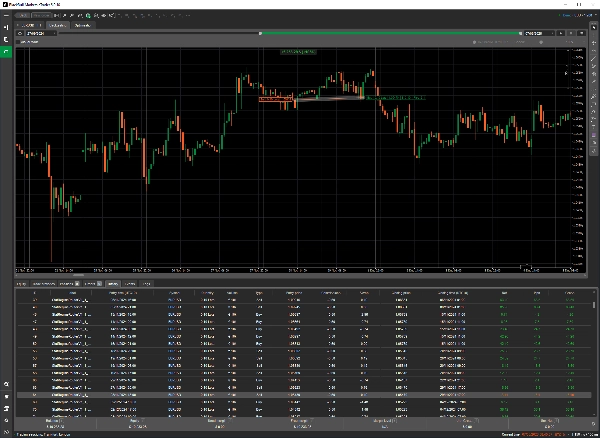Open the Events tab in bottom panel
Viewport: 600px width, 438px height.
[130, 284]
